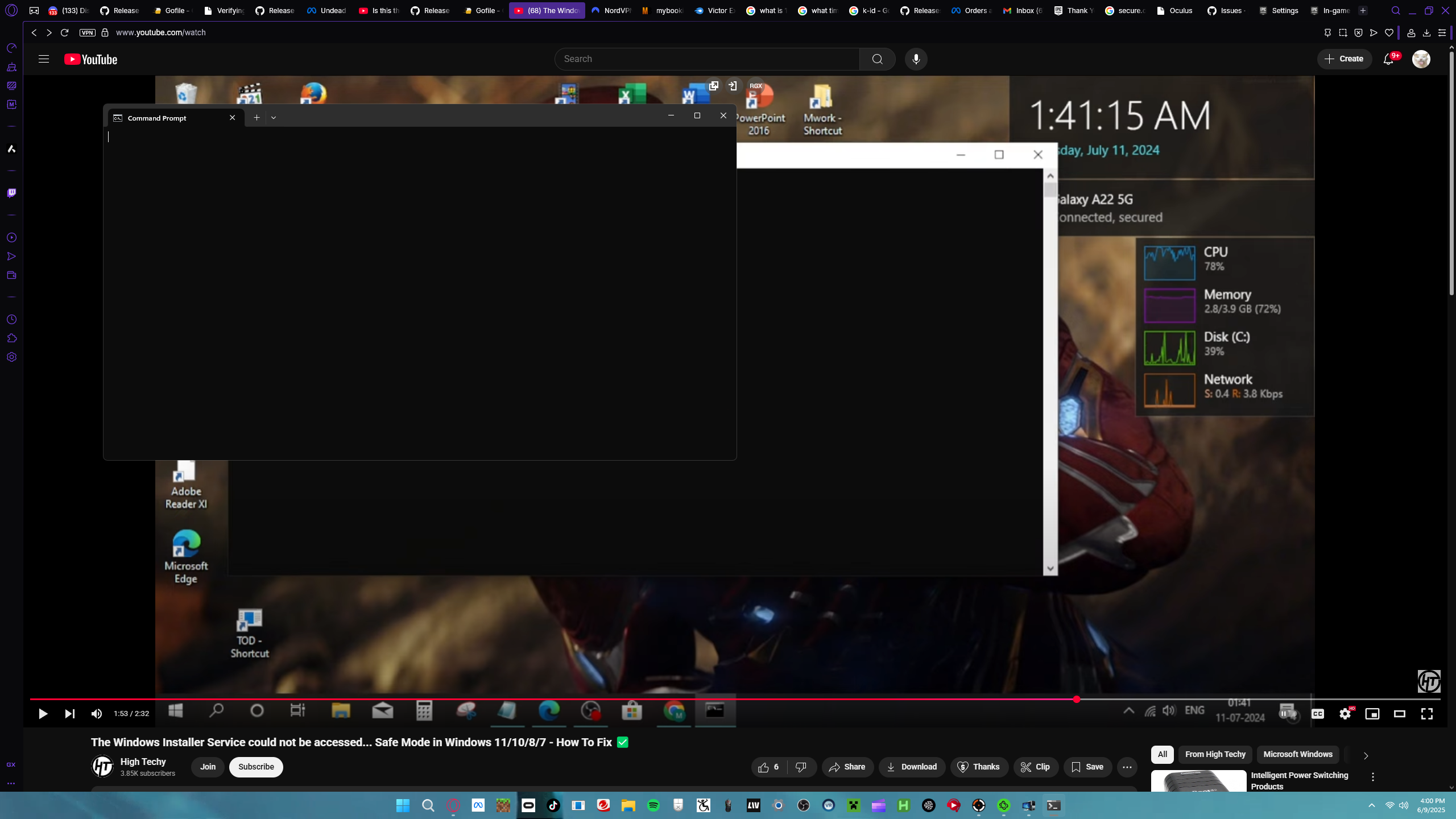Toggle theater mode view
The width and height of the screenshot is (1456, 819).
point(1399,714)
